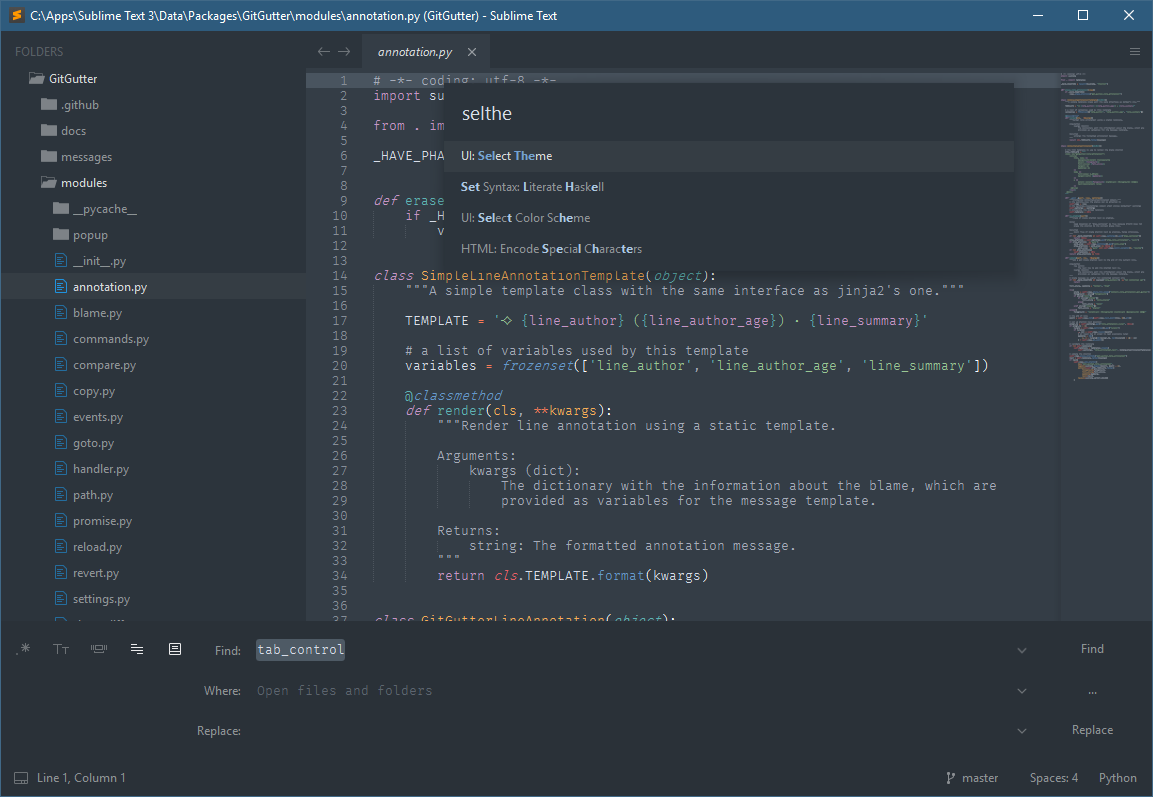Close the annotation.py tab
Viewport: 1153px width, 797px height.
[472, 52]
